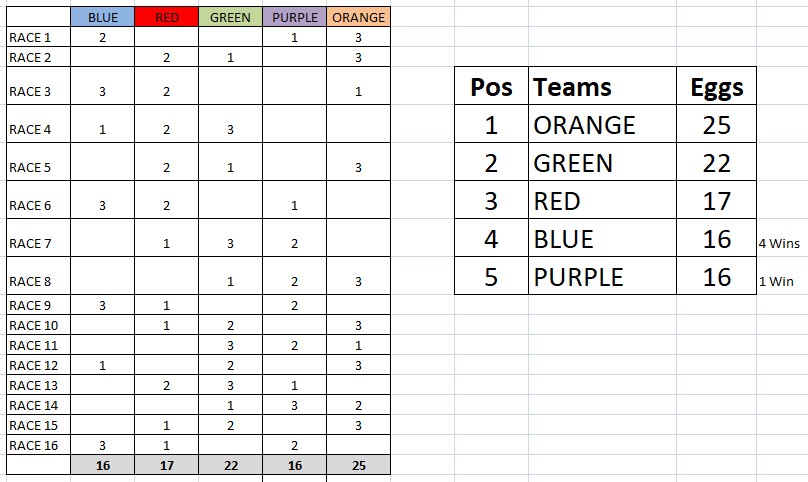Select the PURPLE header cell
The image size is (808, 482).
click(x=294, y=17)
